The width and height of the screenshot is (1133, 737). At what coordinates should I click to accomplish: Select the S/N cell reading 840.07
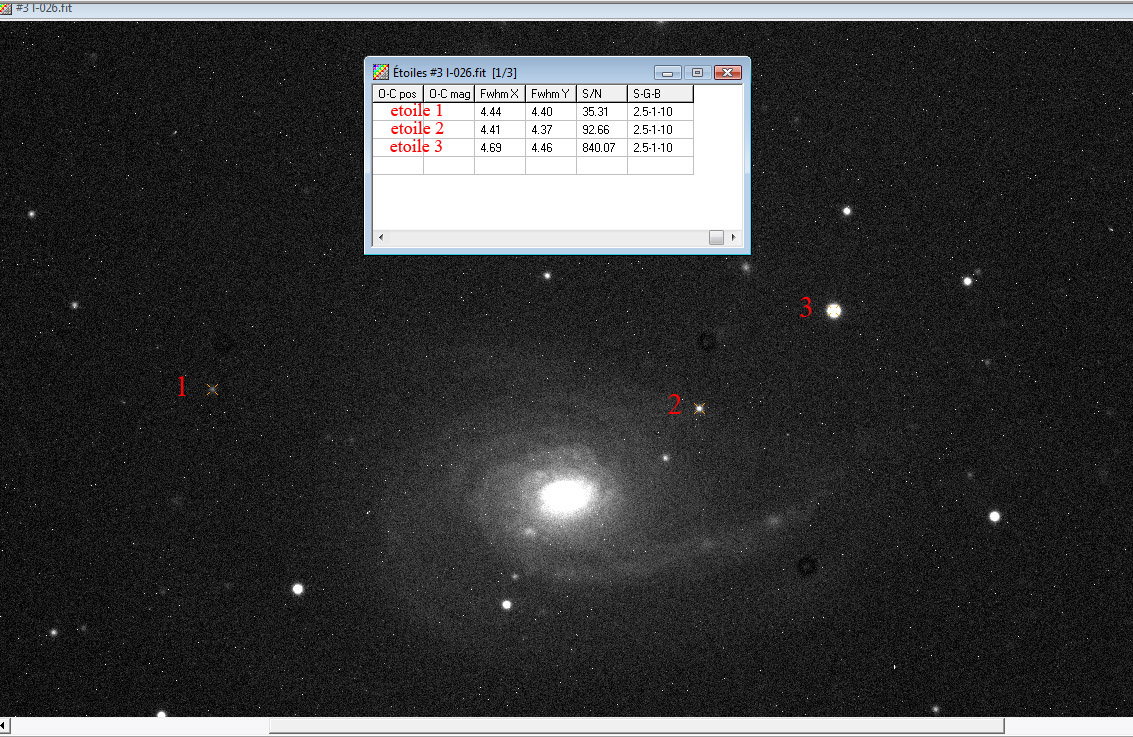click(x=602, y=148)
